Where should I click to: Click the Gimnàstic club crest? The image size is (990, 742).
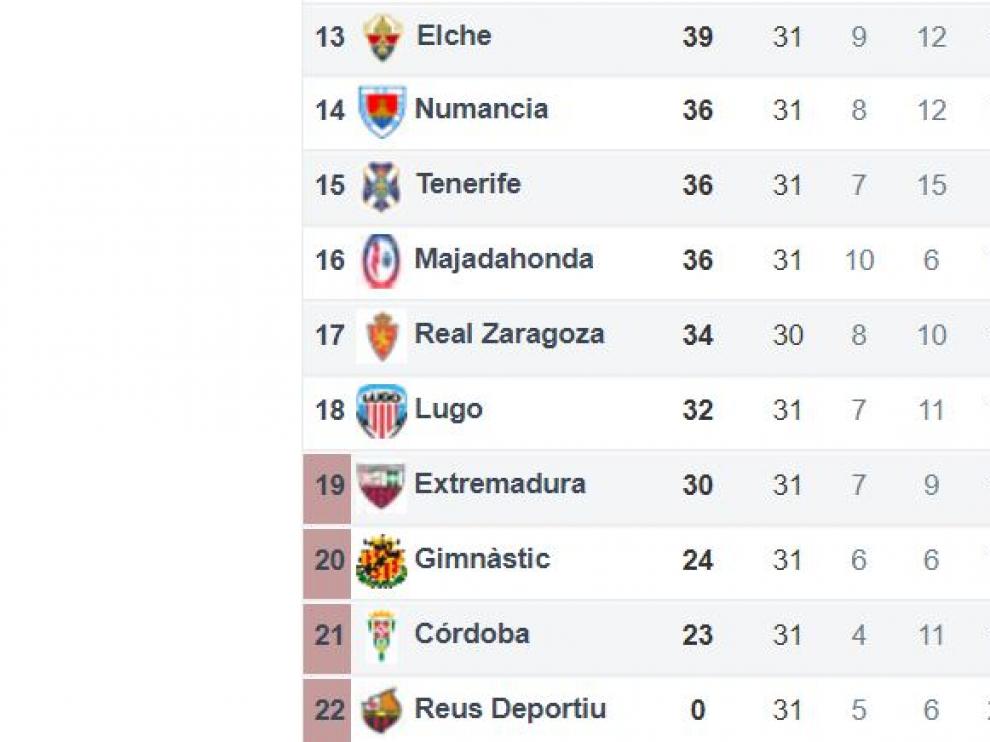click(381, 561)
